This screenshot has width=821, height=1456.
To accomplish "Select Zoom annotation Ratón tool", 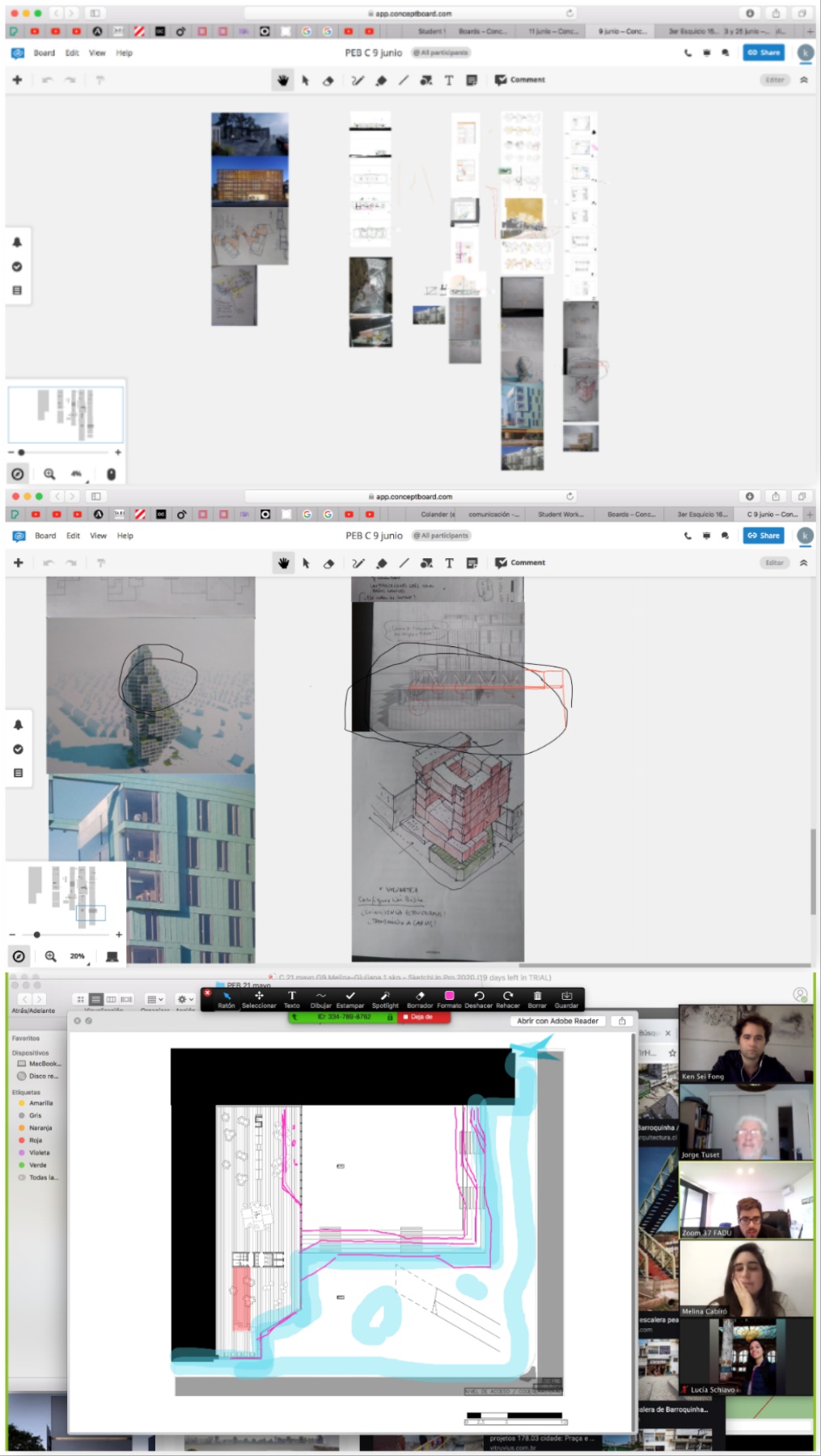I will (x=226, y=1000).
